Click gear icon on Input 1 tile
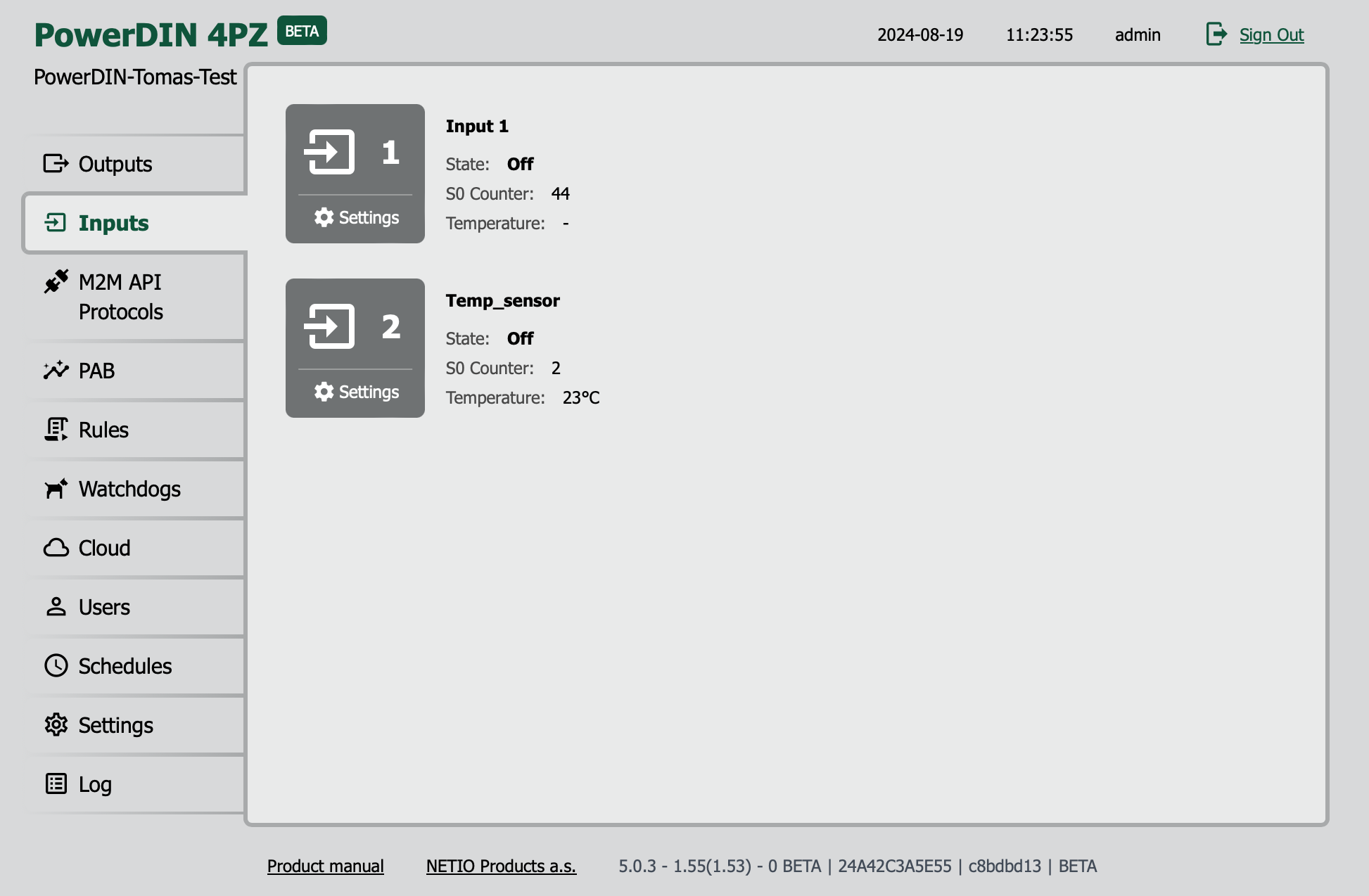The height and width of the screenshot is (896, 1369). click(x=324, y=217)
